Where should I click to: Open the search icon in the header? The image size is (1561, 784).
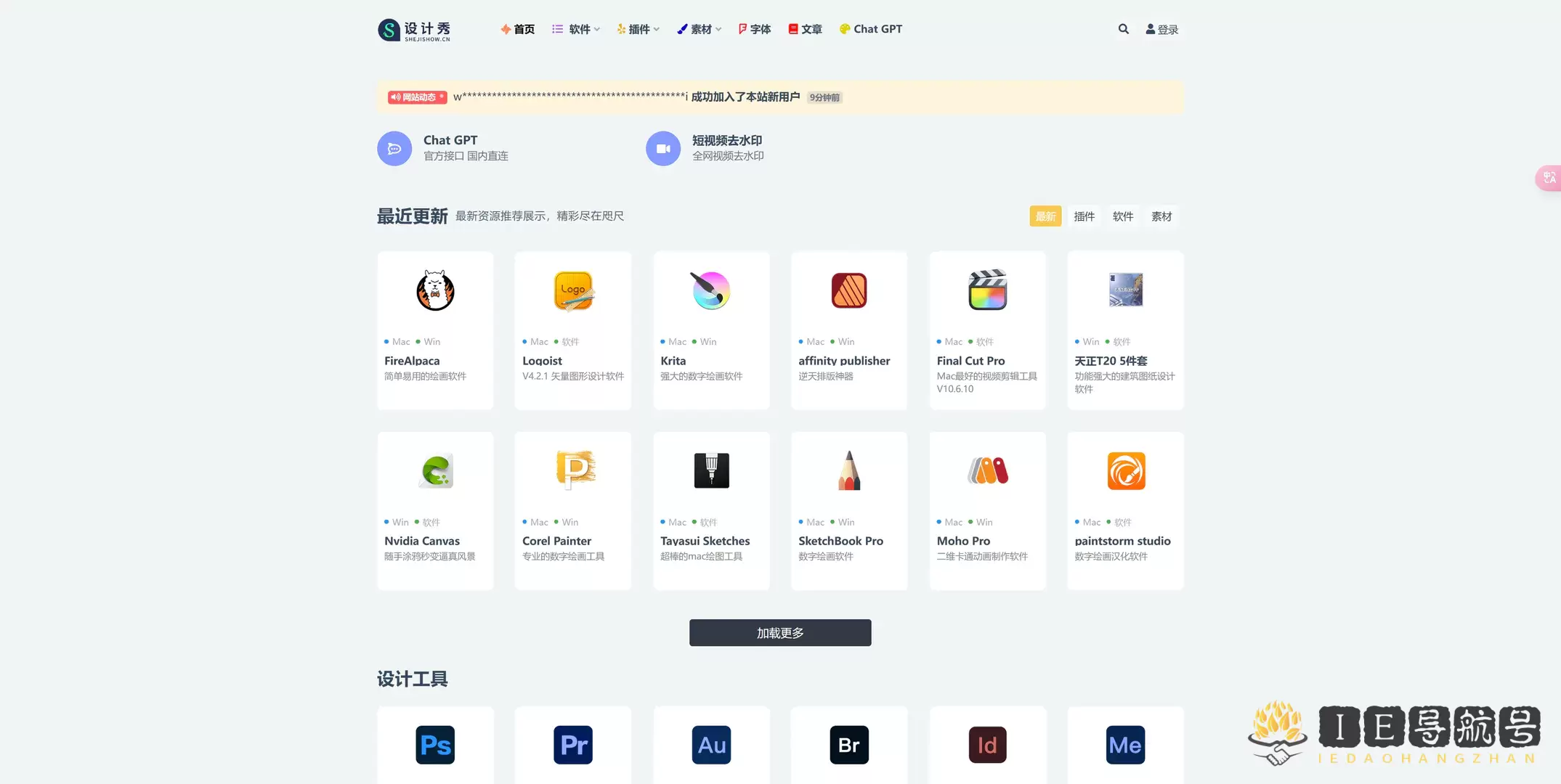1123,29
